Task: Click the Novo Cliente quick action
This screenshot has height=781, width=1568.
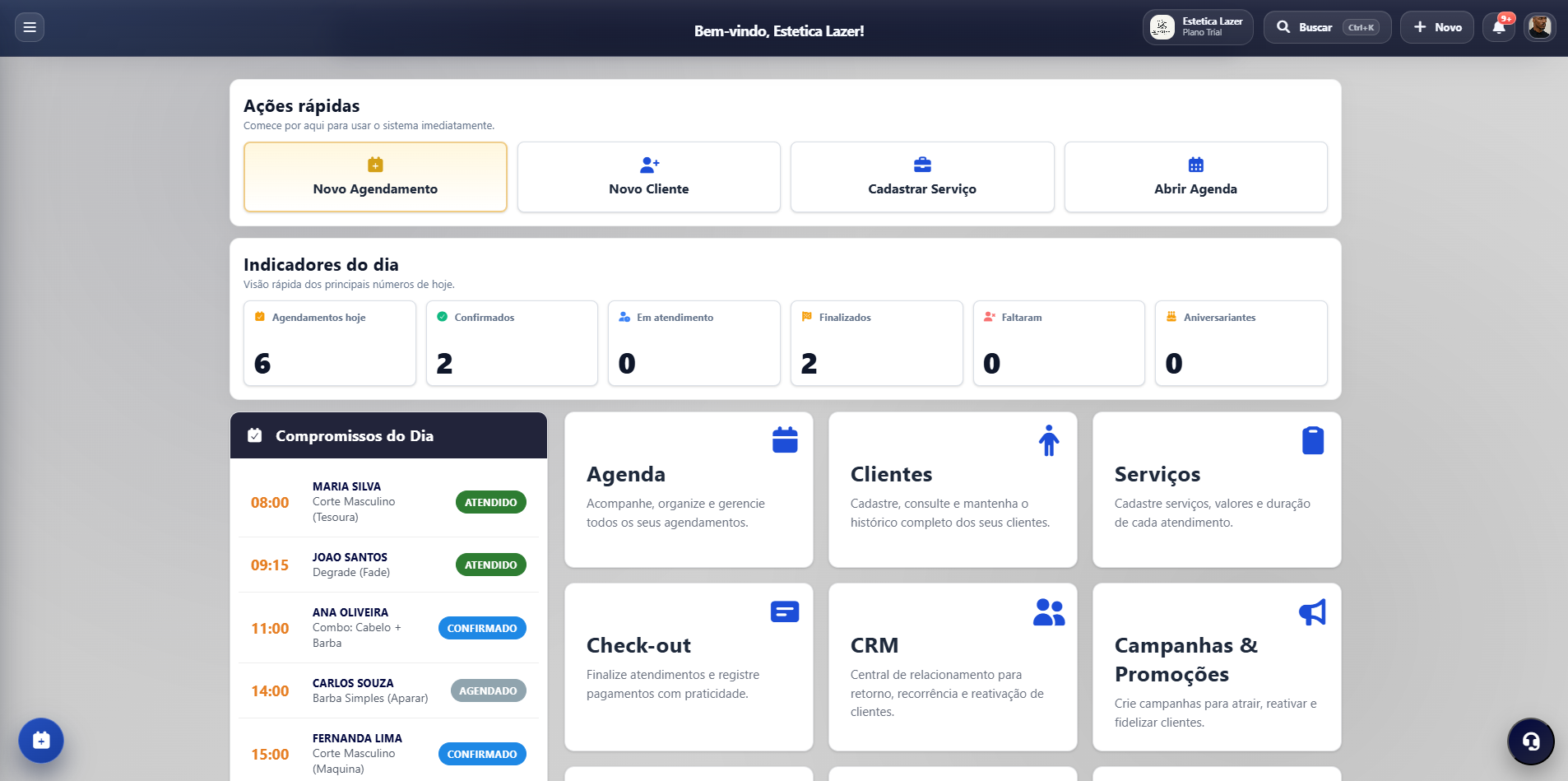Action: click(649, 177)
